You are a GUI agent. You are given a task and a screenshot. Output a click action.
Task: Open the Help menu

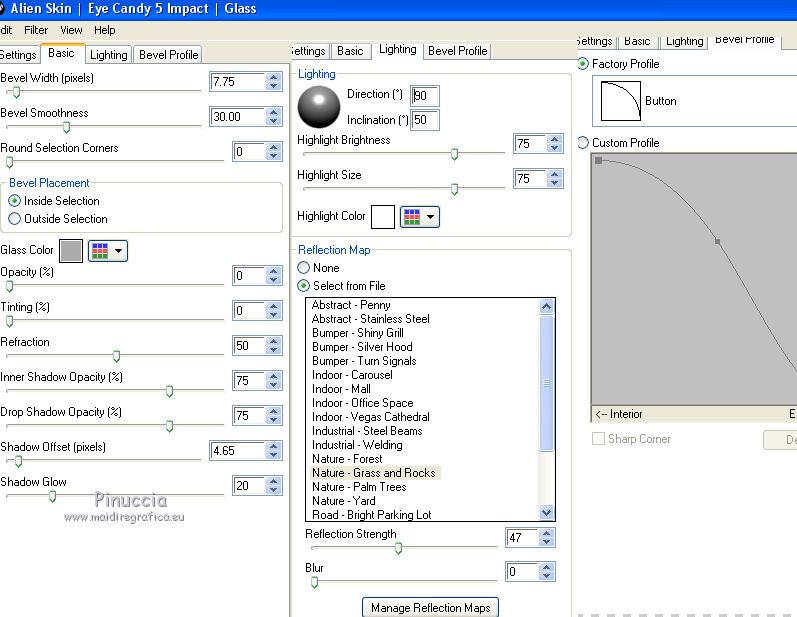pyautogui.click(x=105, y=30)
